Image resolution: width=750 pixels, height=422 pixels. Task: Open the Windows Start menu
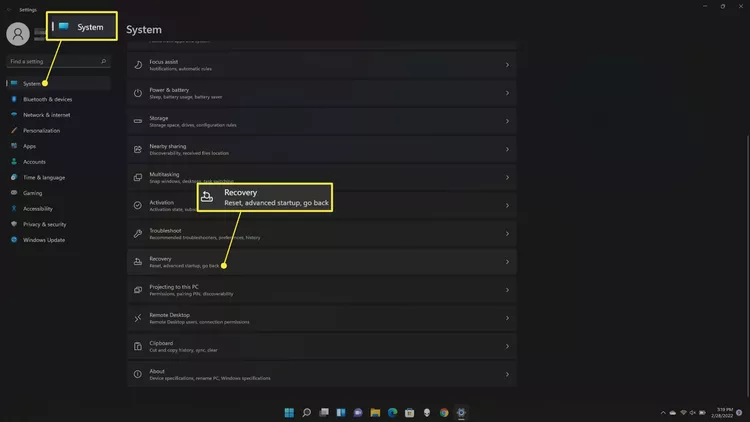289,412
